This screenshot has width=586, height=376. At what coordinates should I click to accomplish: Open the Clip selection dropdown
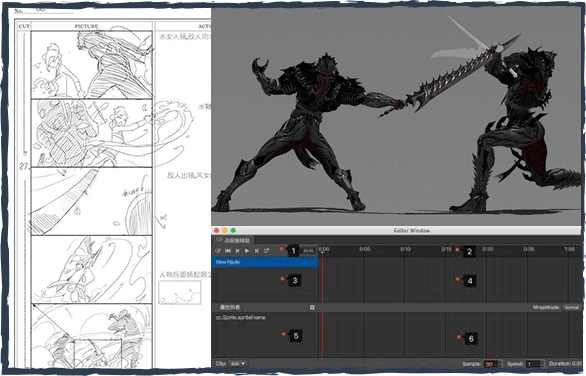(x=237, y=363)
